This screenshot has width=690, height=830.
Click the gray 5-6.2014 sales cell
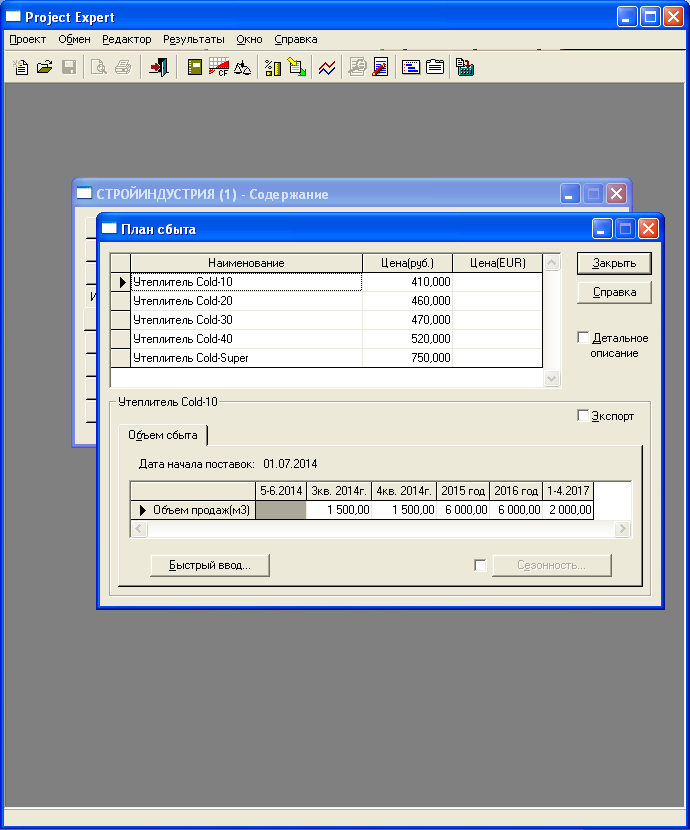tap(281, 510)
